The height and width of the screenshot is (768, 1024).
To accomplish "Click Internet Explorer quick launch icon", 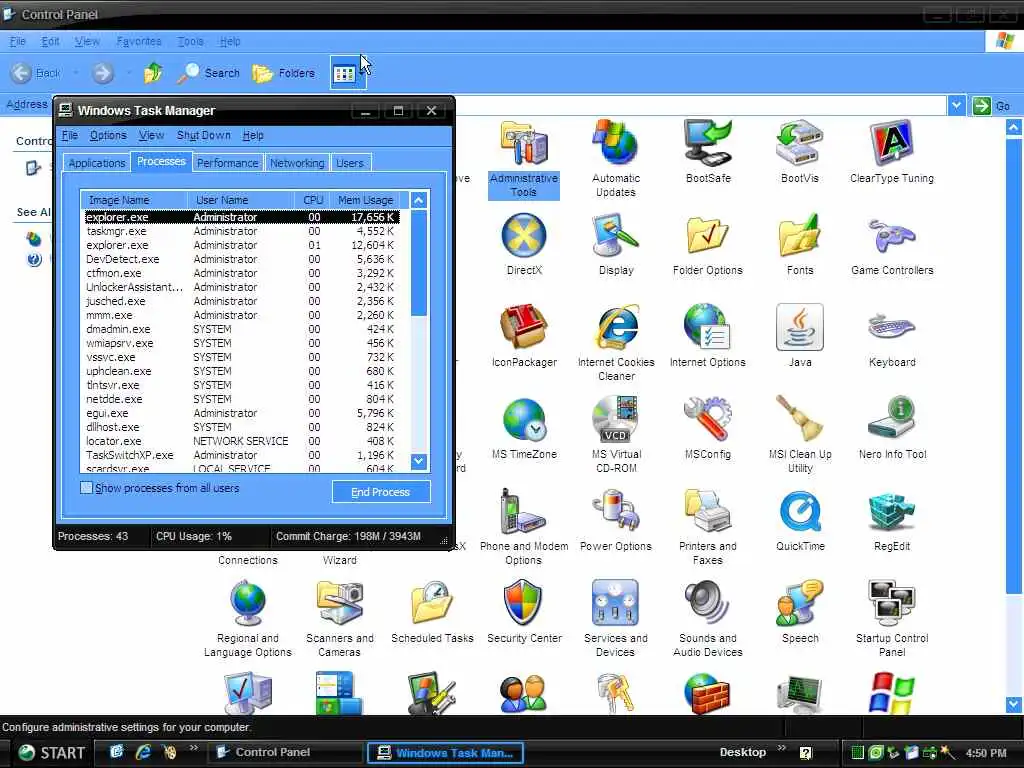I will 143,752.
